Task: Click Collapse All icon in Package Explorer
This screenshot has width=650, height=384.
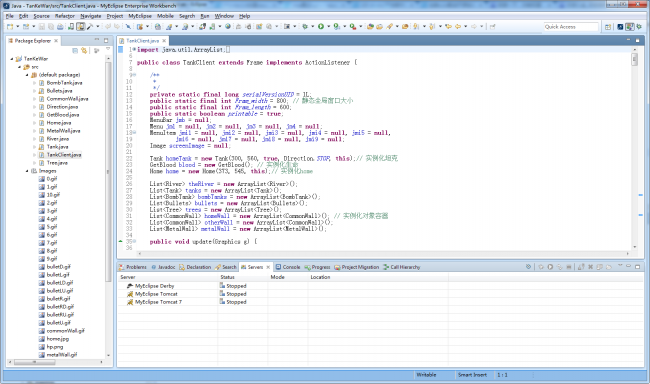Action: click(75, 51)
